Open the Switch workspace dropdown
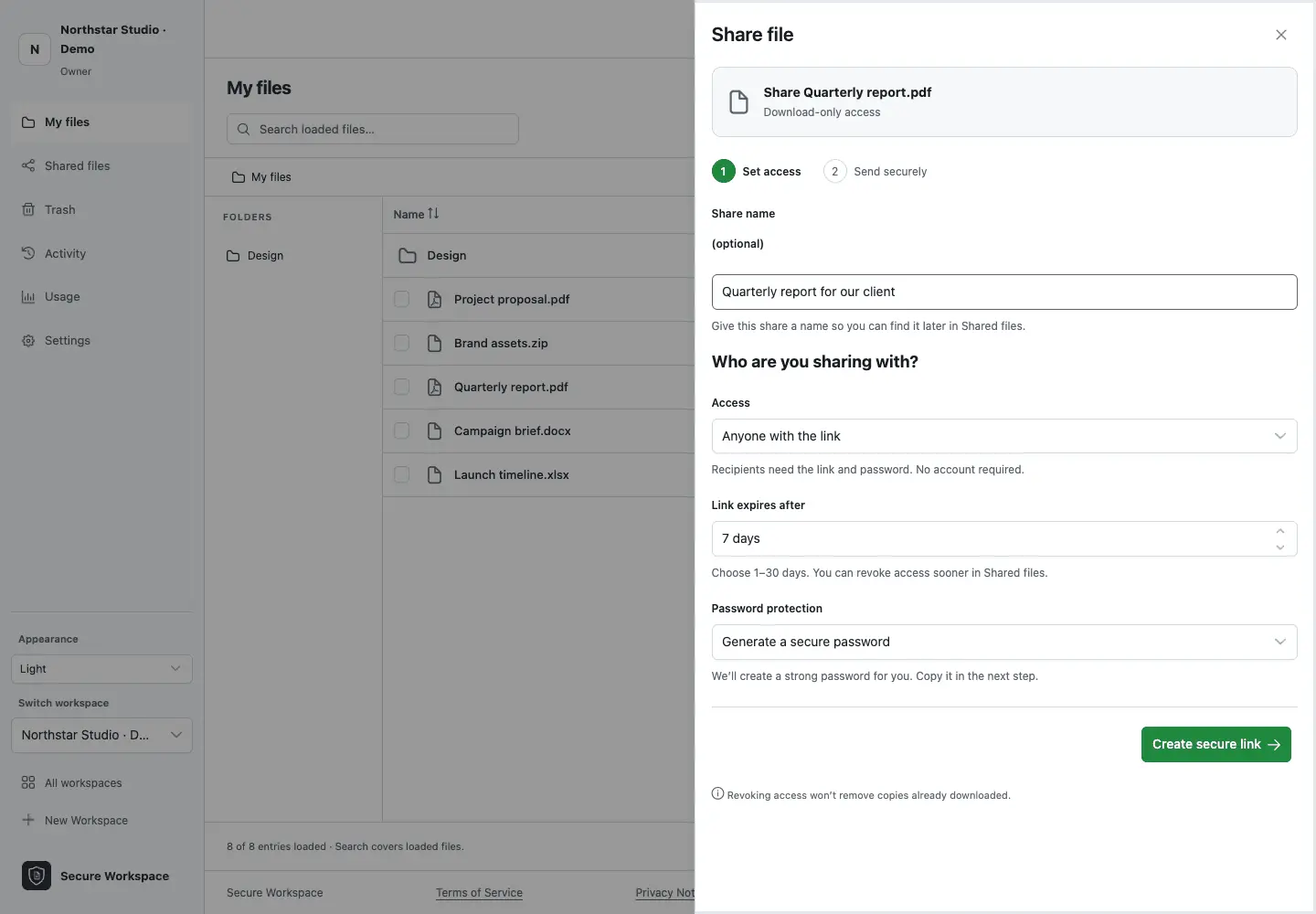Image resolution: width=1316 pixels, height=914 pixels. (x=101, y=735)
